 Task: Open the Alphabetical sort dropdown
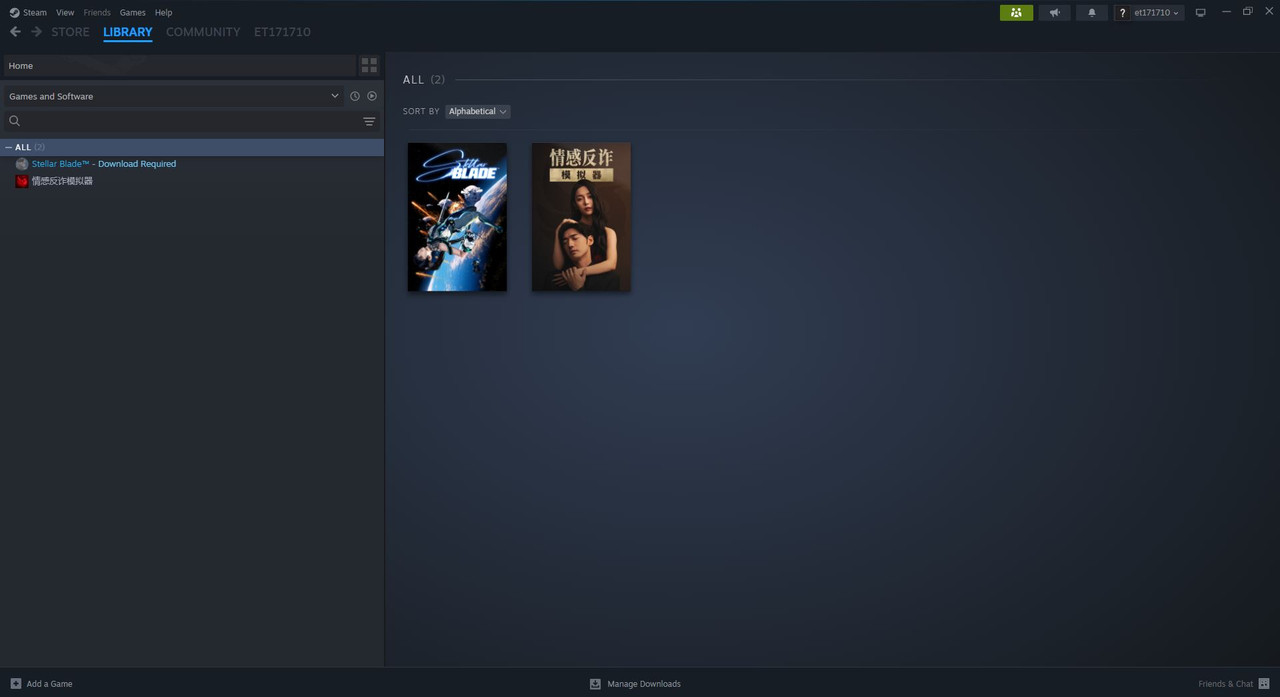tap(477, 111)
